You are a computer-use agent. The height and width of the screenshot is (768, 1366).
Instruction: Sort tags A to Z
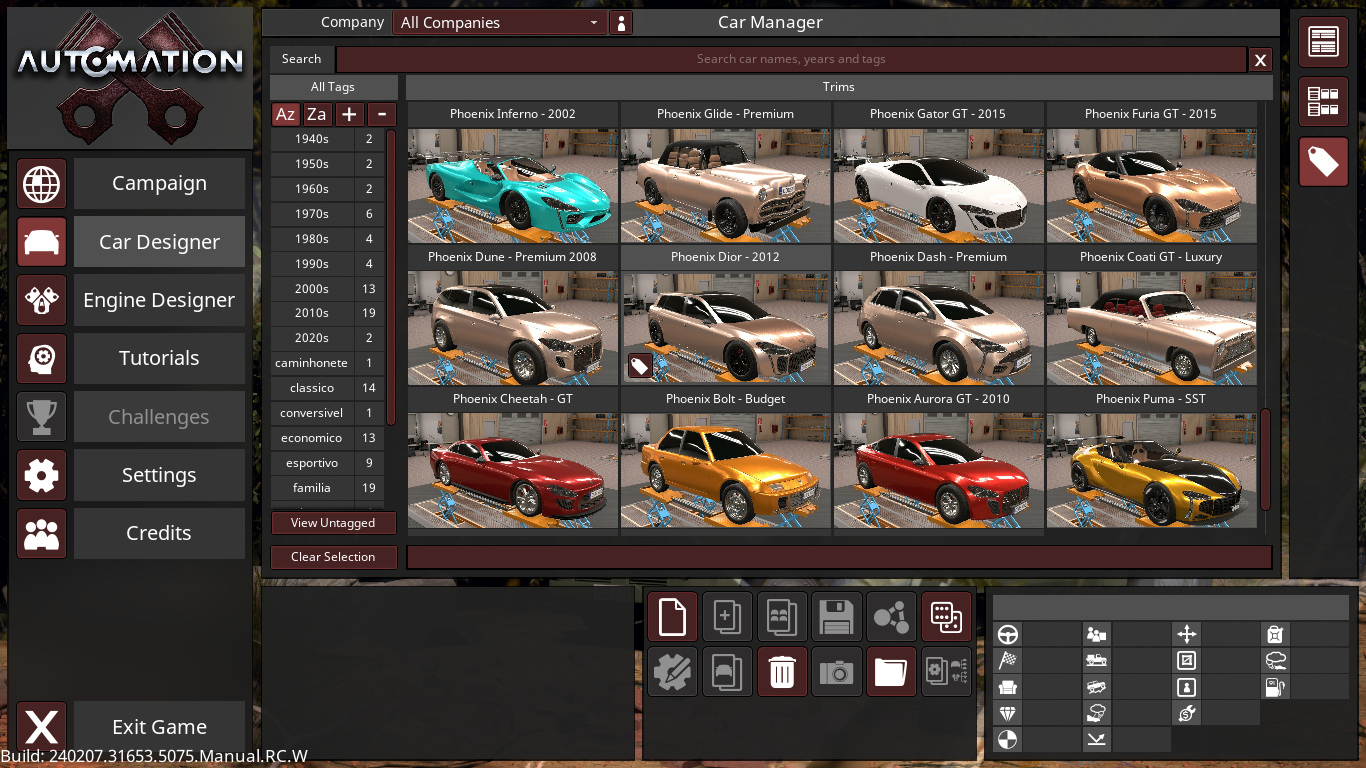pos(285,114)
